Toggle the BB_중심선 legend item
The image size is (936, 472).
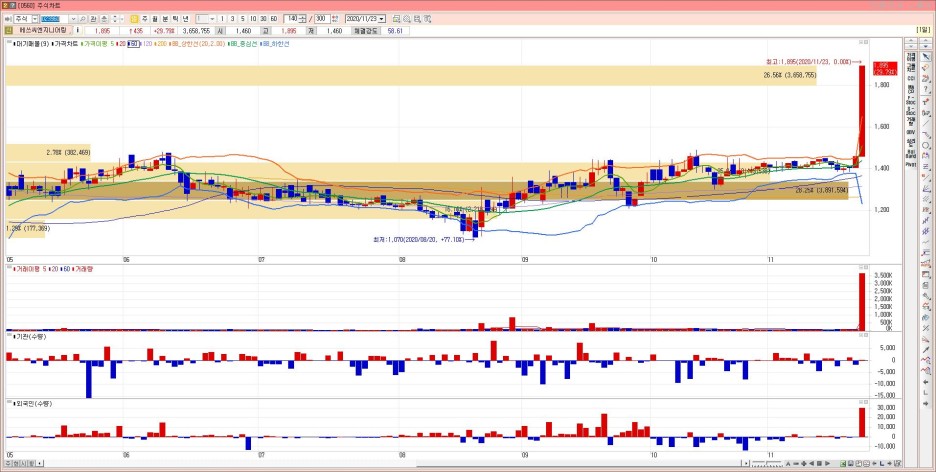coord(243,44)
